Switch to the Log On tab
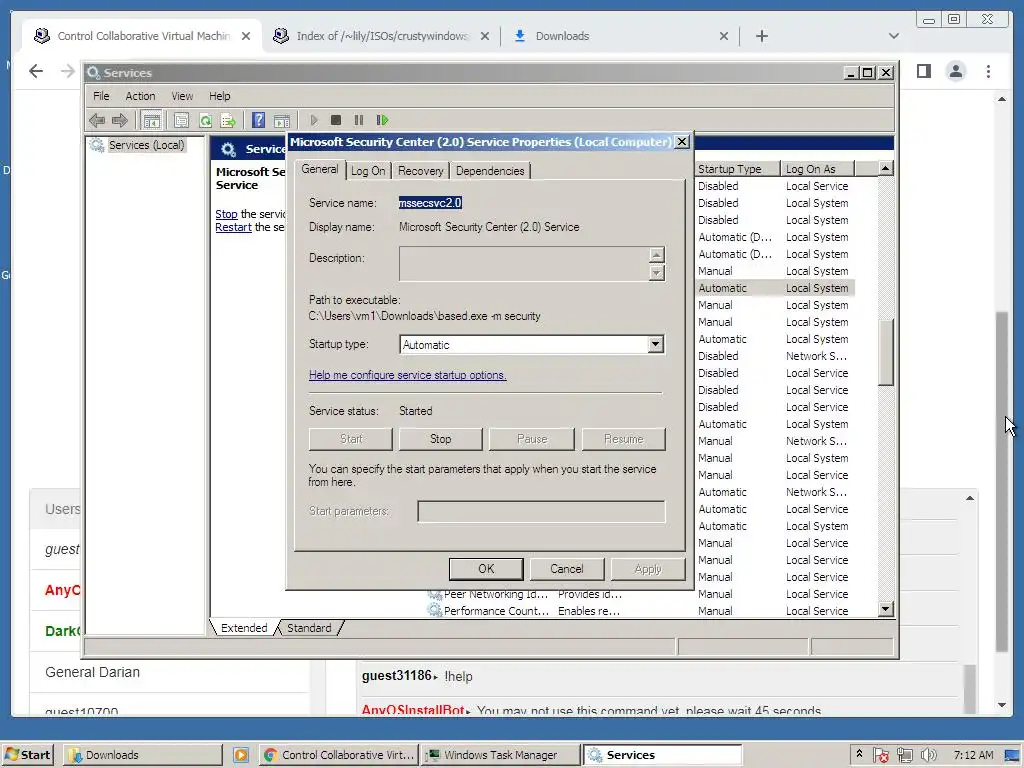This screenshot has width=1024, height=768. tap(368, 171)
